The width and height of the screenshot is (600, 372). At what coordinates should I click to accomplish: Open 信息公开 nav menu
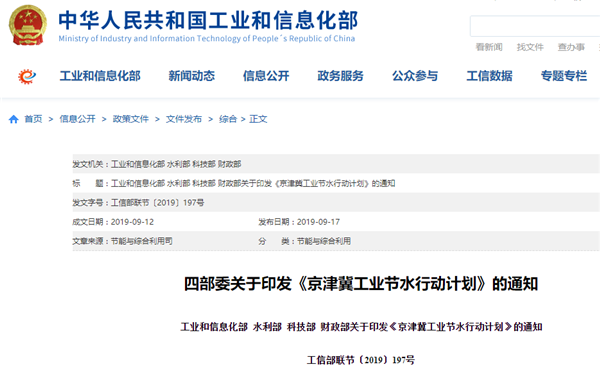coord(266,76)
